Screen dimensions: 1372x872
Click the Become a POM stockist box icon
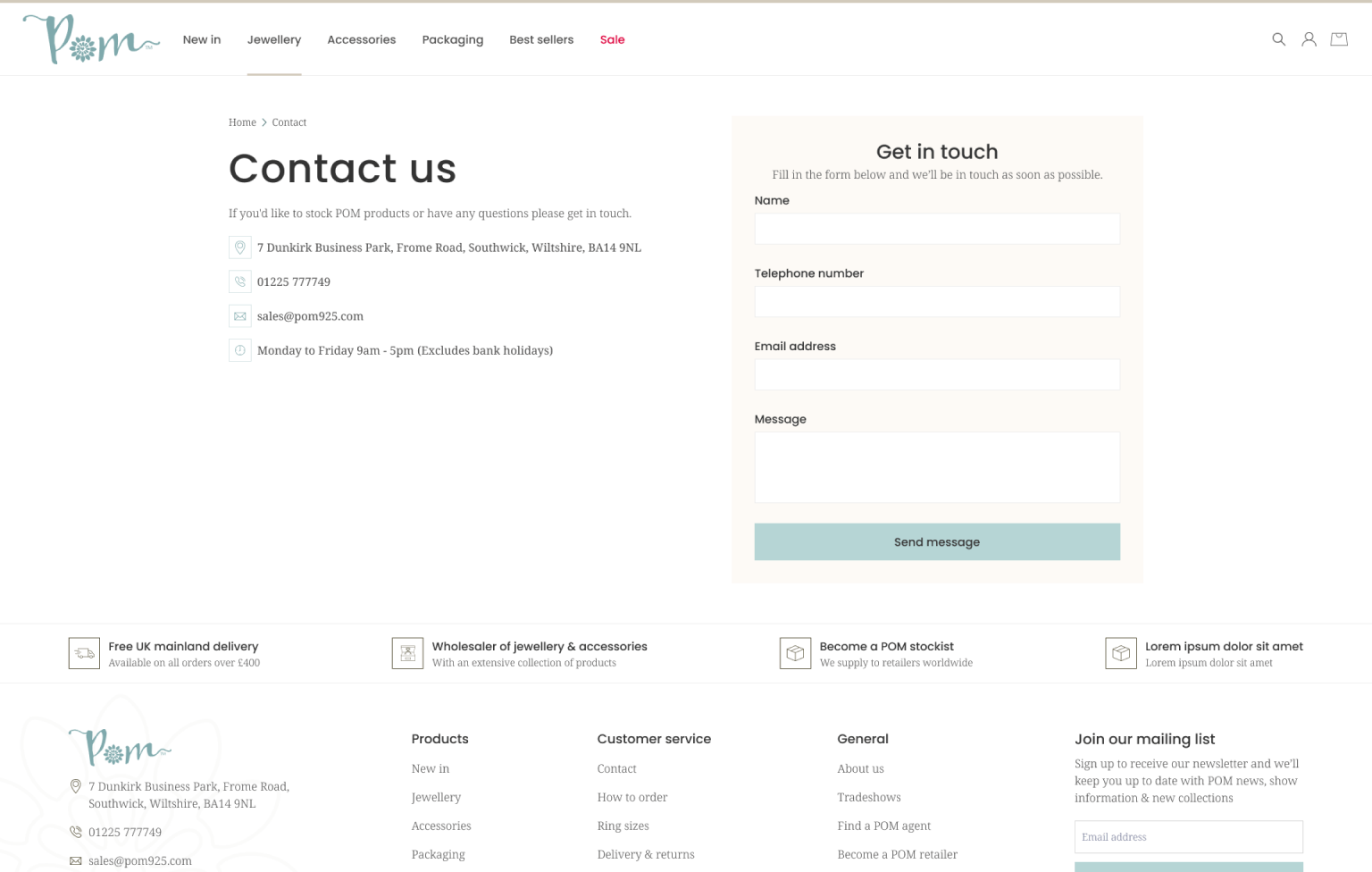[x=795, y=653]
